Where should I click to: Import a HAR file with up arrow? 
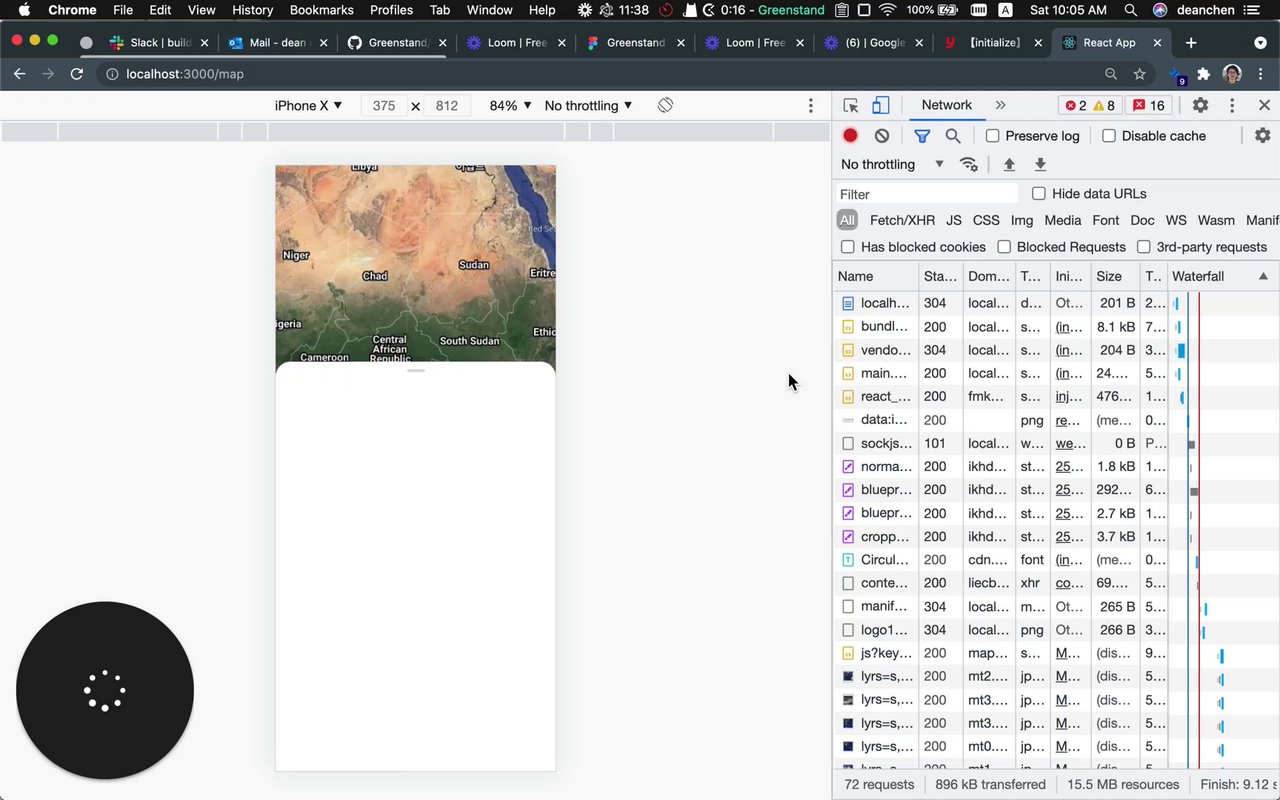pos(1009,165)
